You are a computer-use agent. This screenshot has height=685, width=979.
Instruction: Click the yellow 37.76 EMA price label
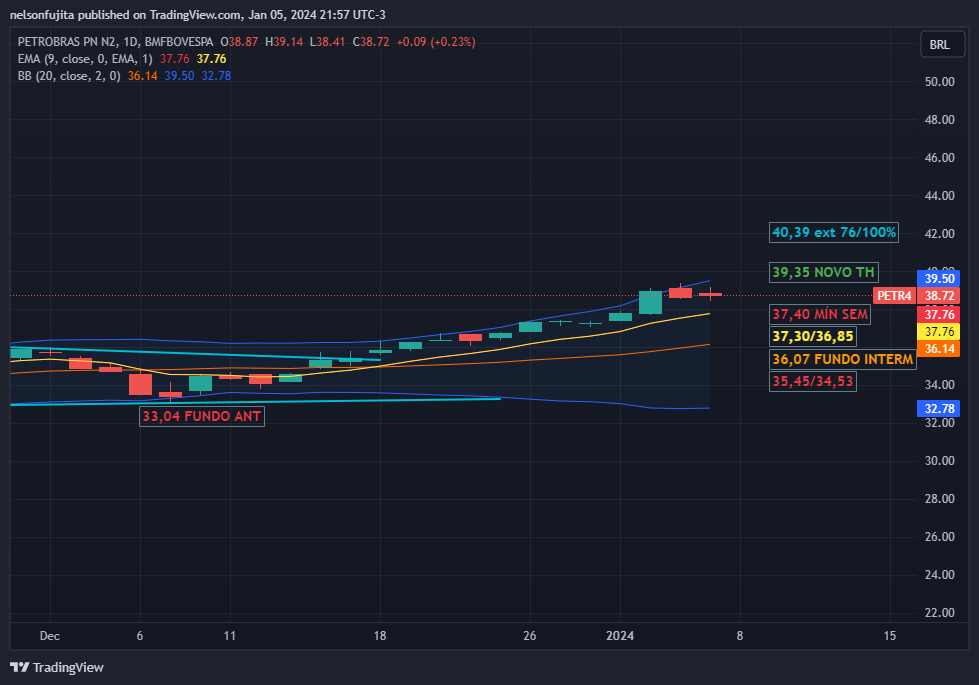pos(938,332)
